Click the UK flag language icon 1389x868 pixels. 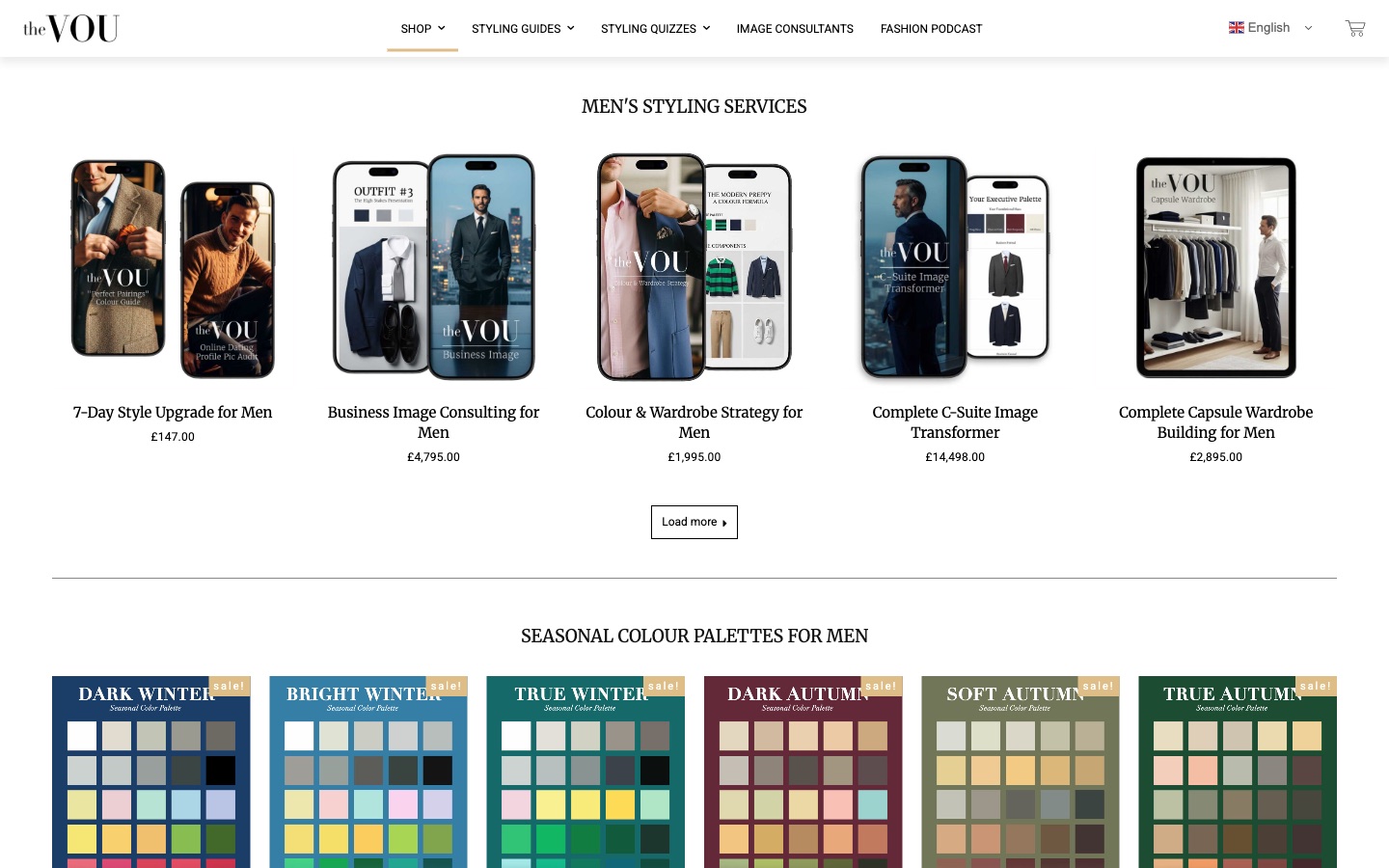click(1236, 28)
